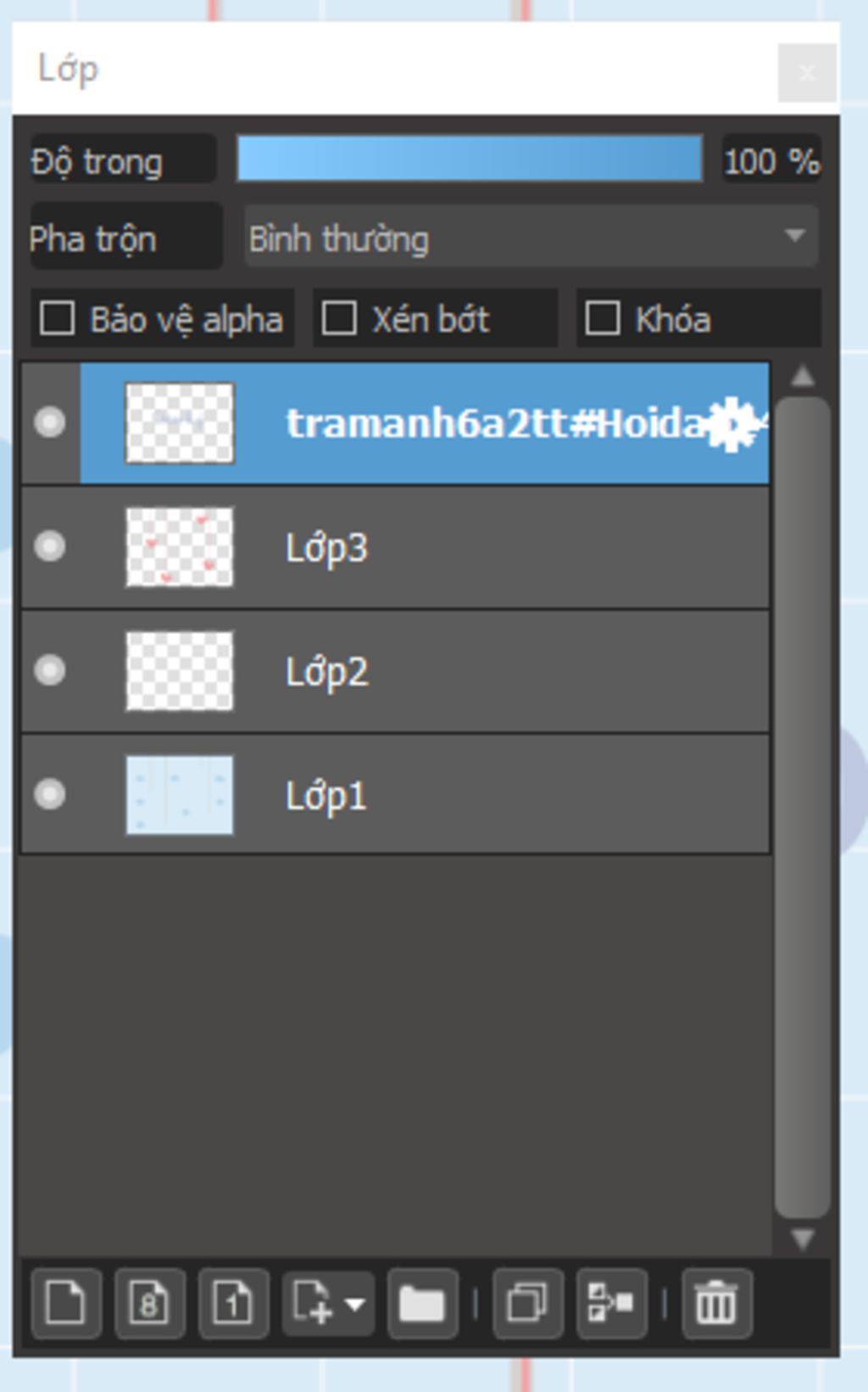
Task: Click the Lớp1 layer thumbnail
Action: (180, 795)
